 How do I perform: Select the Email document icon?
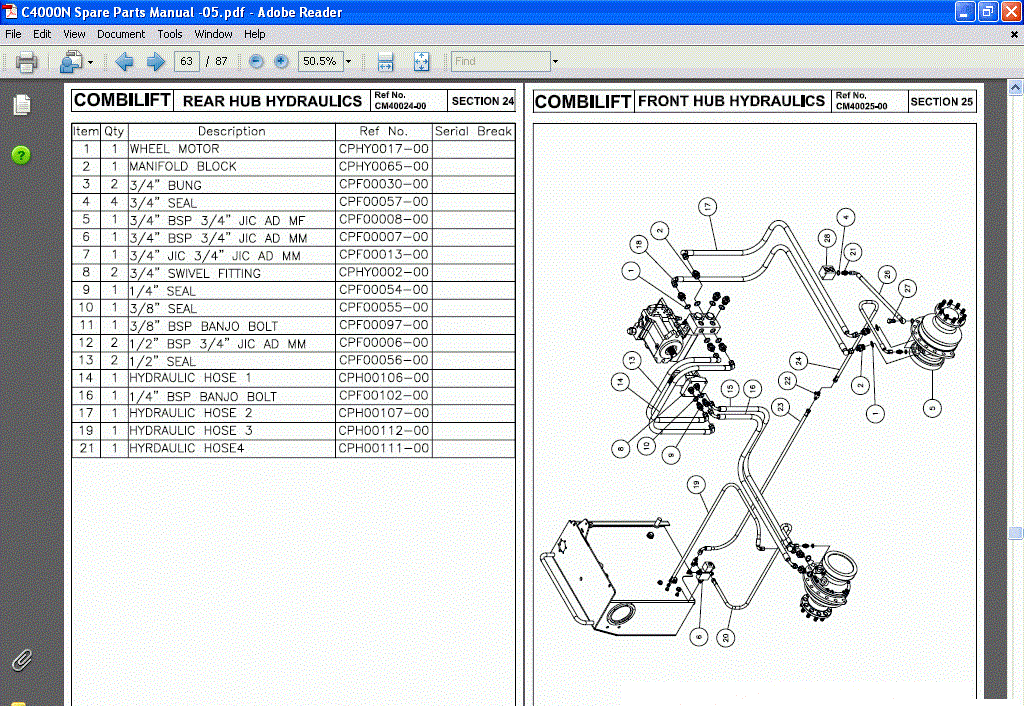(x=70, y=61)
